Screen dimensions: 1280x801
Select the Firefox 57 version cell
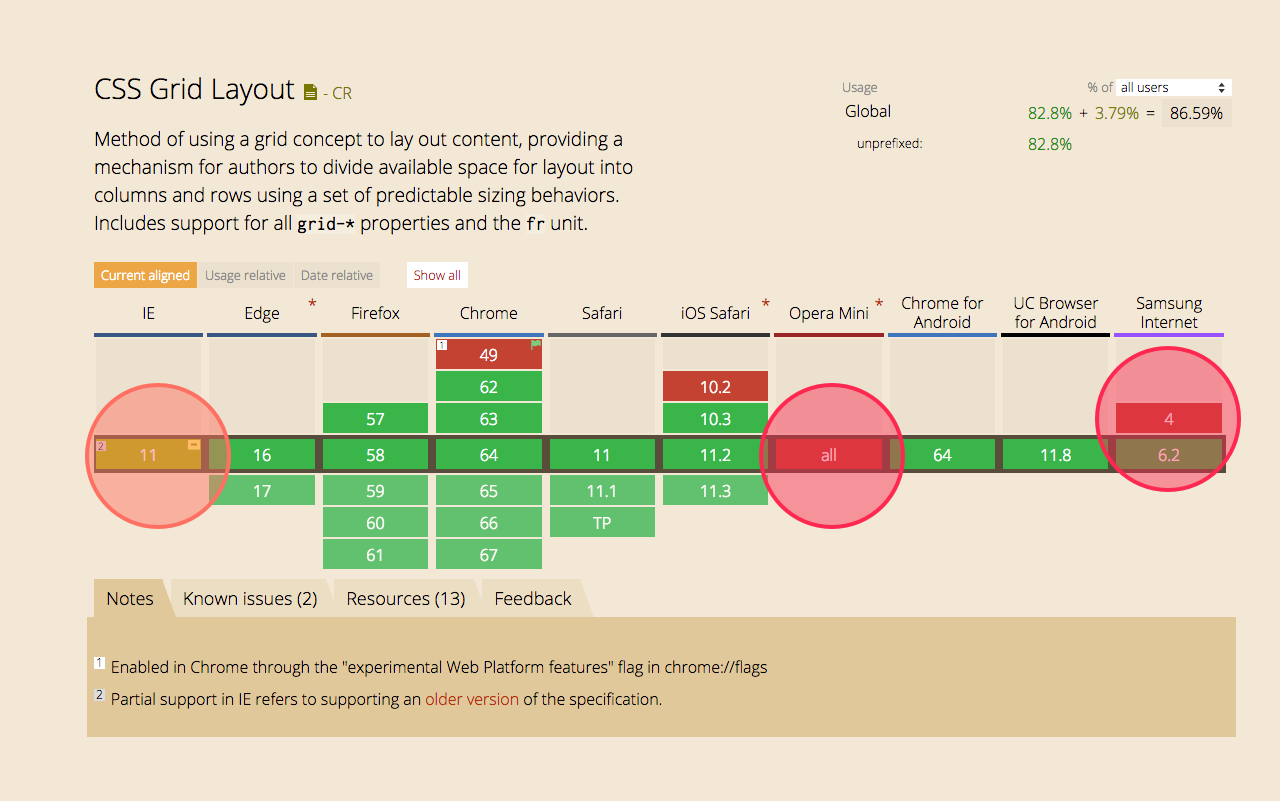[375, 419]
